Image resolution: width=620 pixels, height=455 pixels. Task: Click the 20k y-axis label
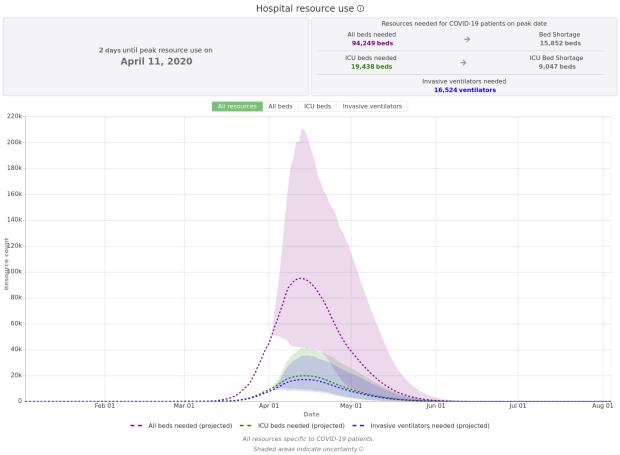(16, 376)
